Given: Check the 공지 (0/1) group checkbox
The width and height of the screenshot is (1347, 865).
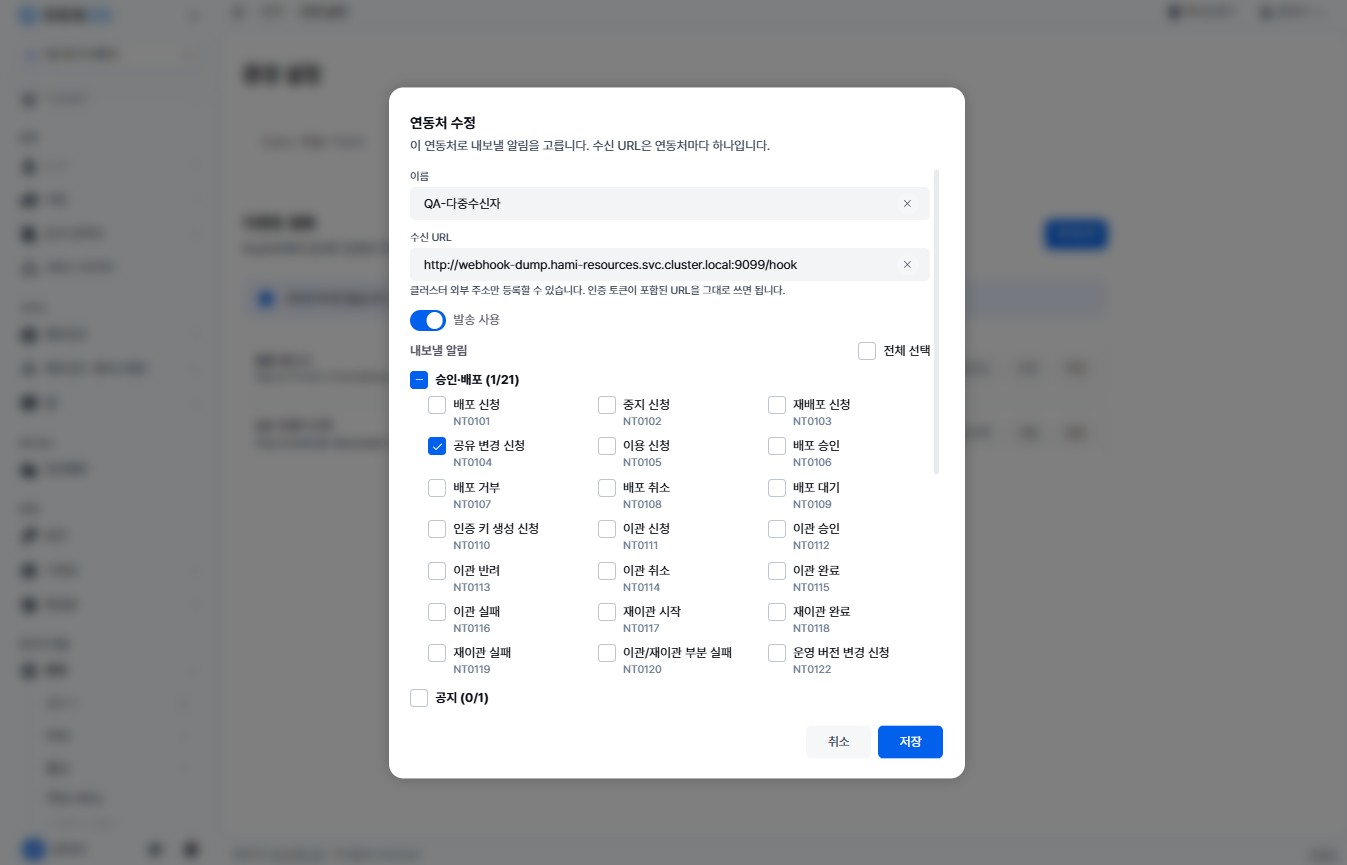Looking at the screenshot, I should (419, 698).
